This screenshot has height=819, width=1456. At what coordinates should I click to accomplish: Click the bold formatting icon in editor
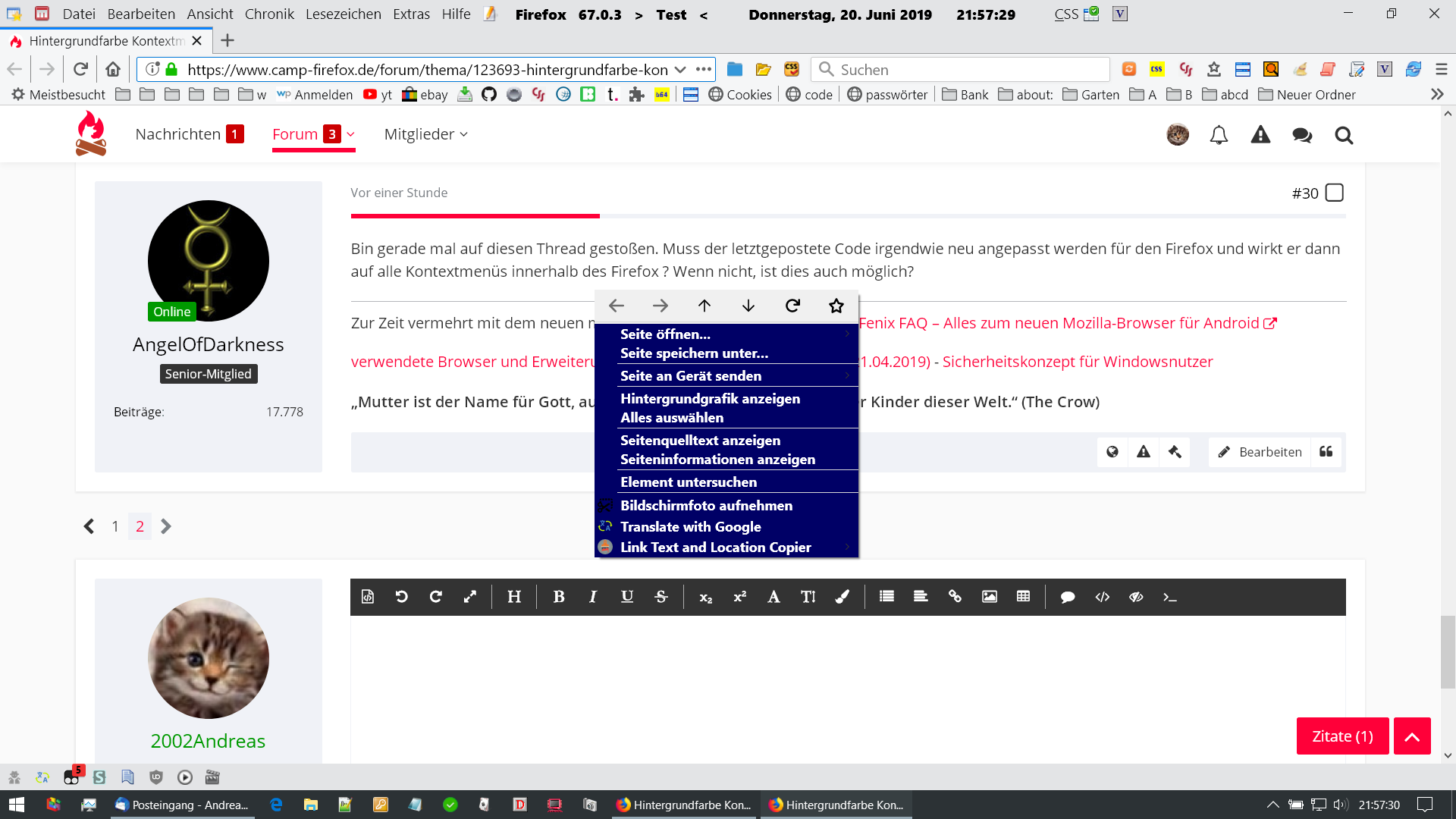(x=559, y=597)
